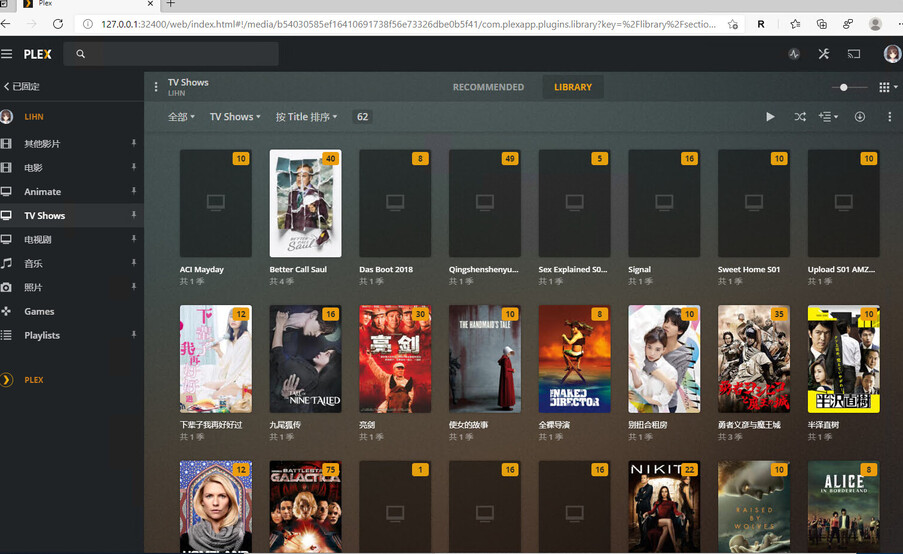This screenshot has height=554, width=903.
Task: Open Animate library in sidebar
Action: click(x=43, y=192)
